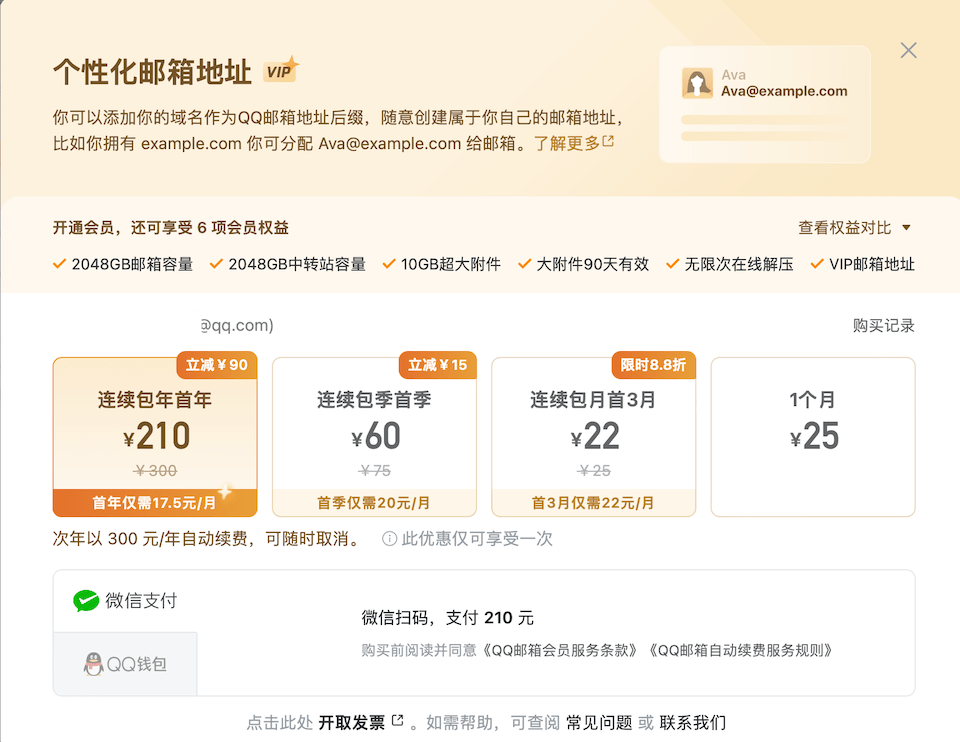Viewport: 960px width, 742px height.
Task: Click the external link icon after 了解更多
Action: pyautogui.click(x=608, y=141)
